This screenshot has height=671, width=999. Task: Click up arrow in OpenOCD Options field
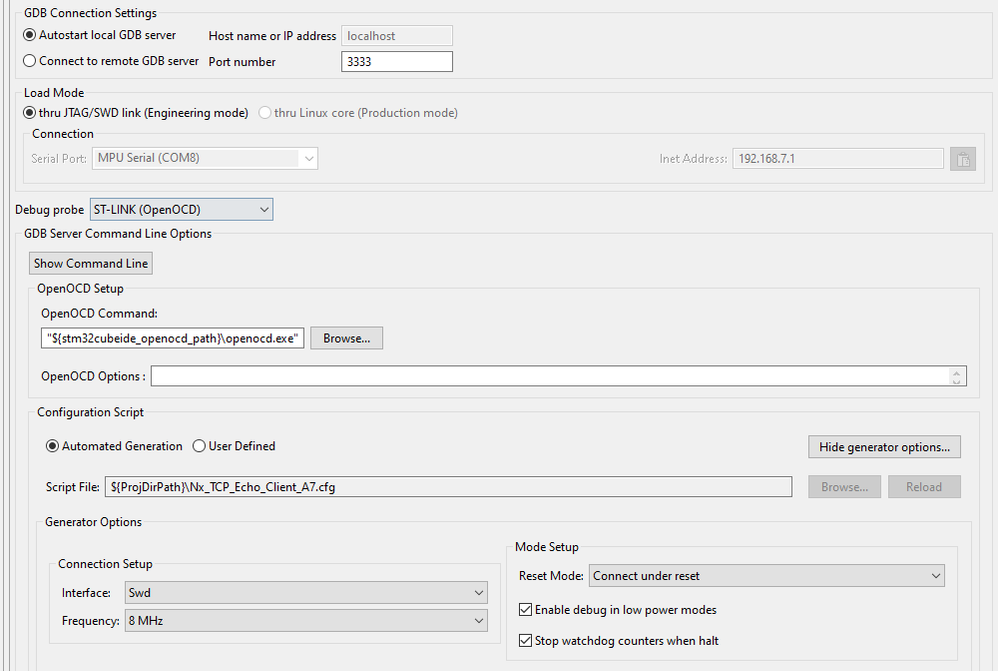point(959,371)
